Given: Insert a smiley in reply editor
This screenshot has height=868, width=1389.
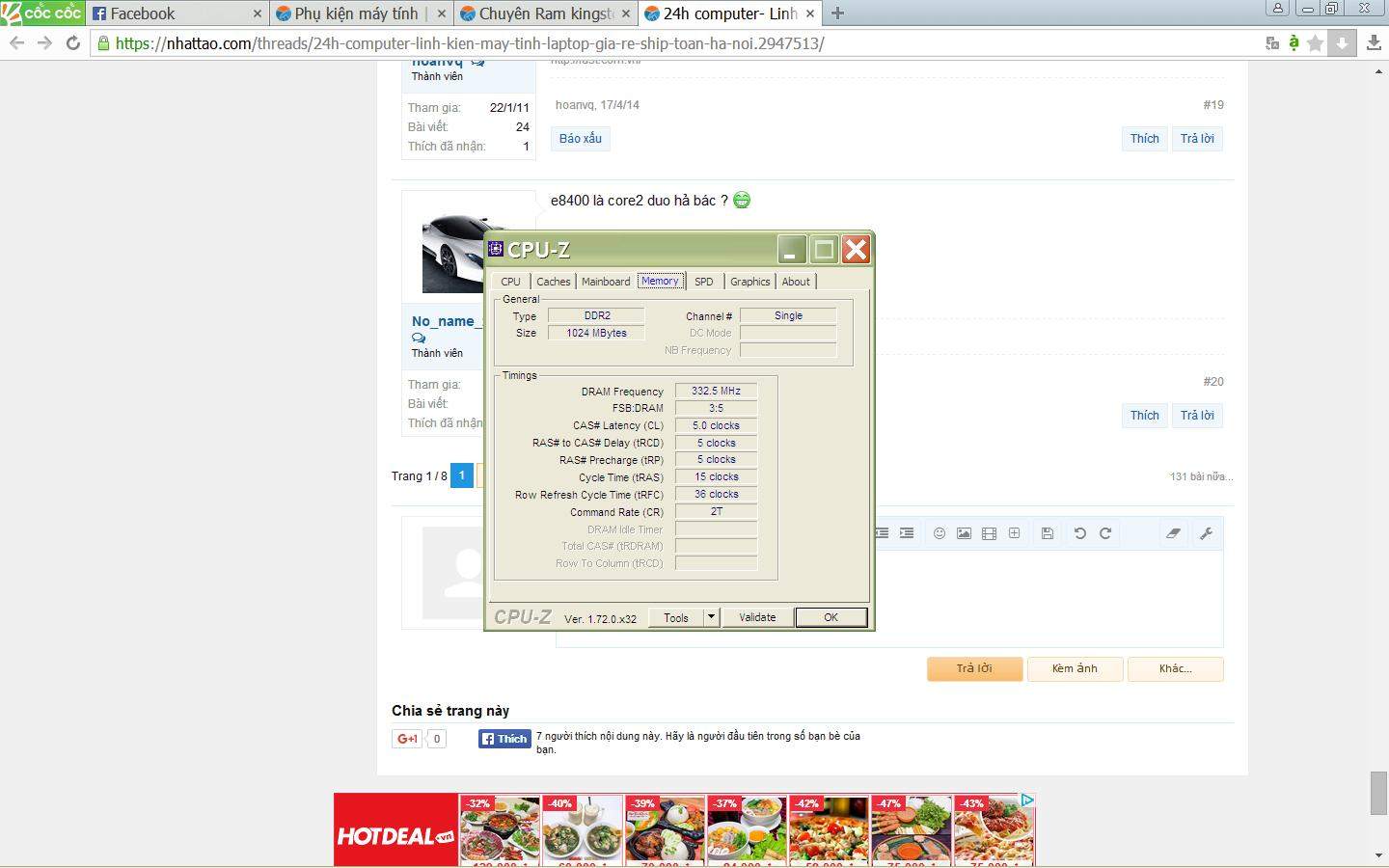Looking at the screenshot, I should (939, 533).
